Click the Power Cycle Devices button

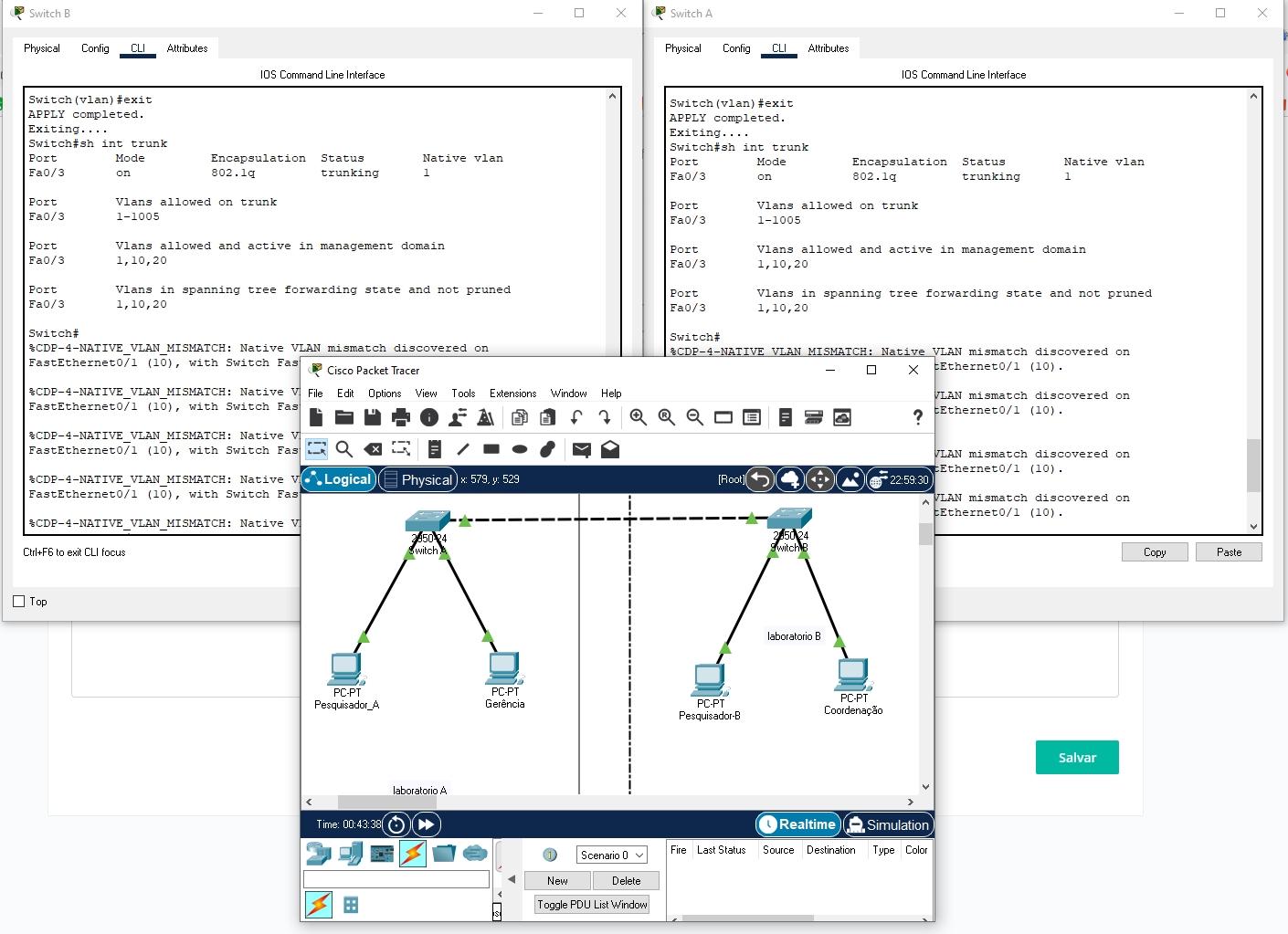click(396, 824)
